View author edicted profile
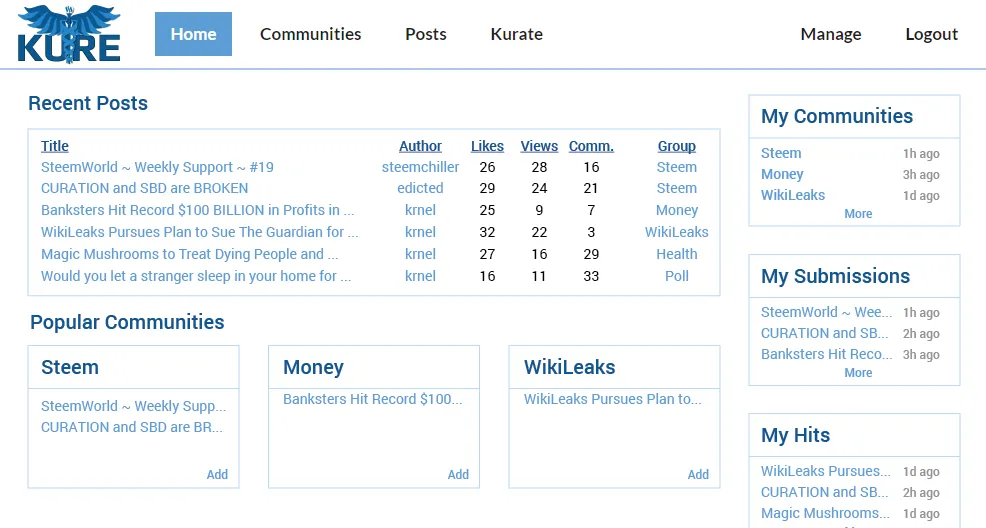 click(x=420, y=188)
